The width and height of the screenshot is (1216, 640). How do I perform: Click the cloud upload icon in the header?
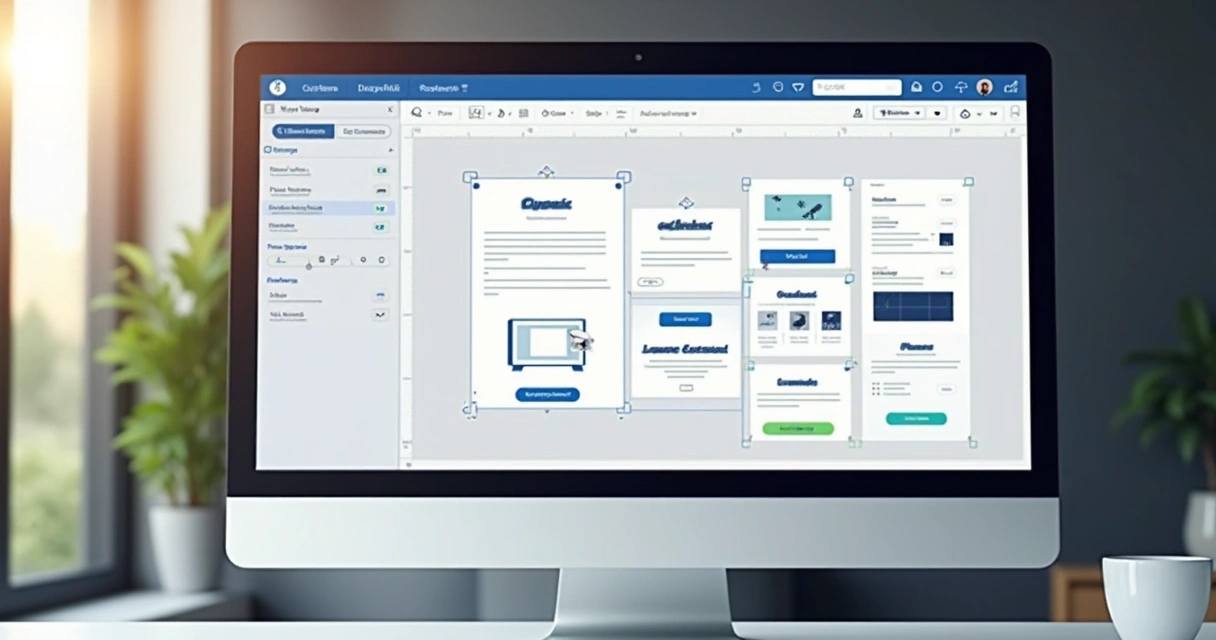click(961, 88)
